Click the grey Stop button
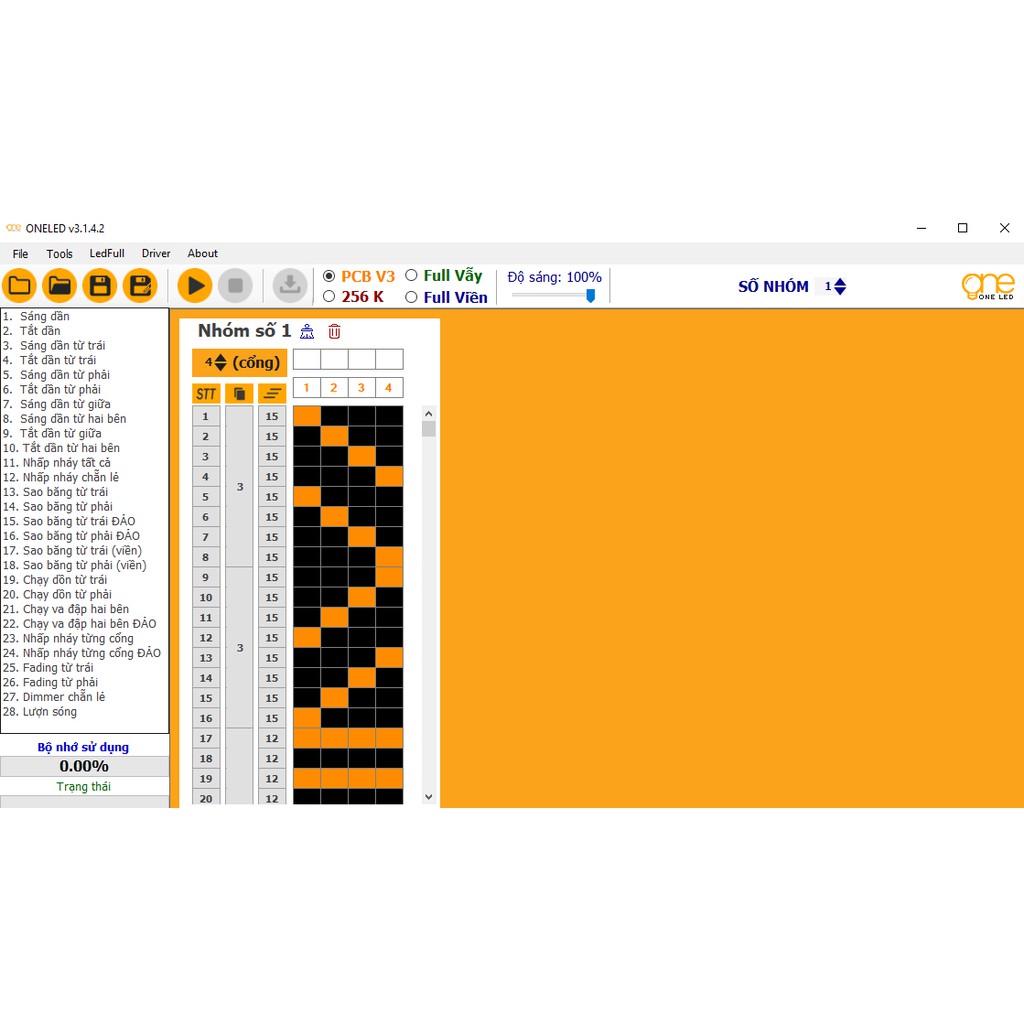The height and width of the screenshot is (1024, 1024). 235,285
